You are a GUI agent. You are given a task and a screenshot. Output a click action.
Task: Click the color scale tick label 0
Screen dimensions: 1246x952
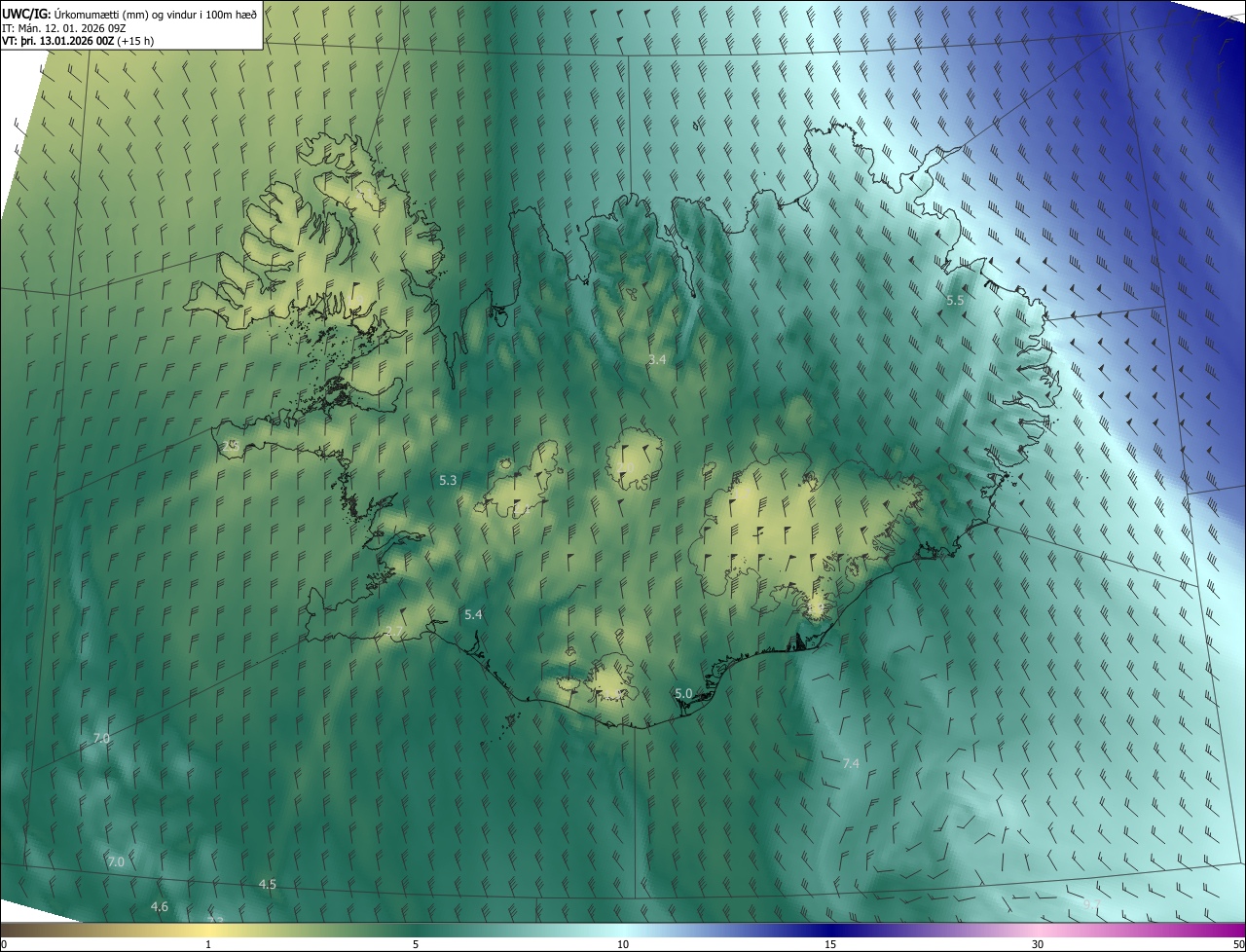(4, 944)
